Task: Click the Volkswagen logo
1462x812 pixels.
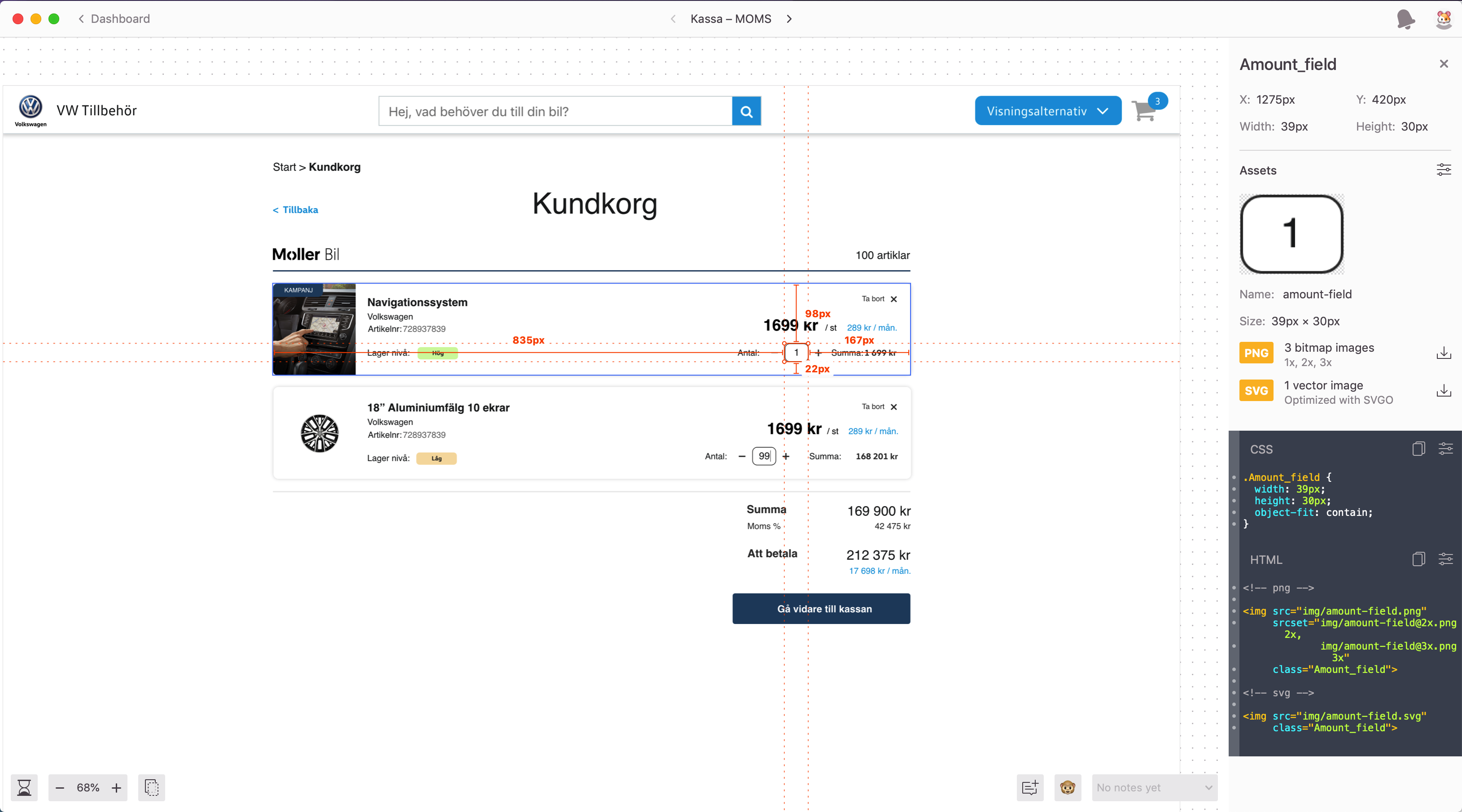Action: [x=31, y=110]
